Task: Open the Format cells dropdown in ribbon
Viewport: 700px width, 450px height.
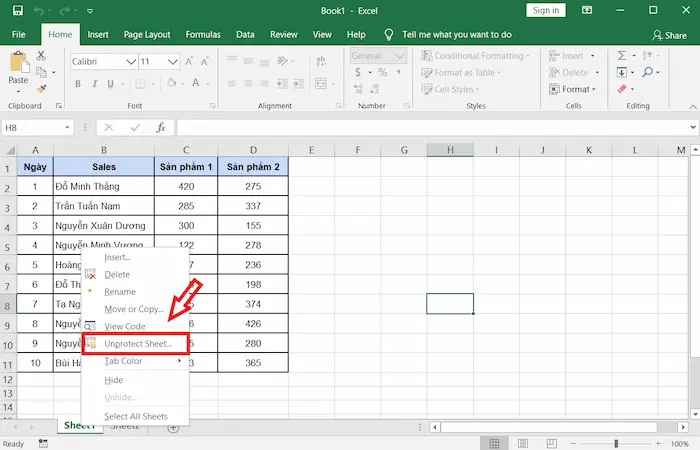Action: coord(572,89)
